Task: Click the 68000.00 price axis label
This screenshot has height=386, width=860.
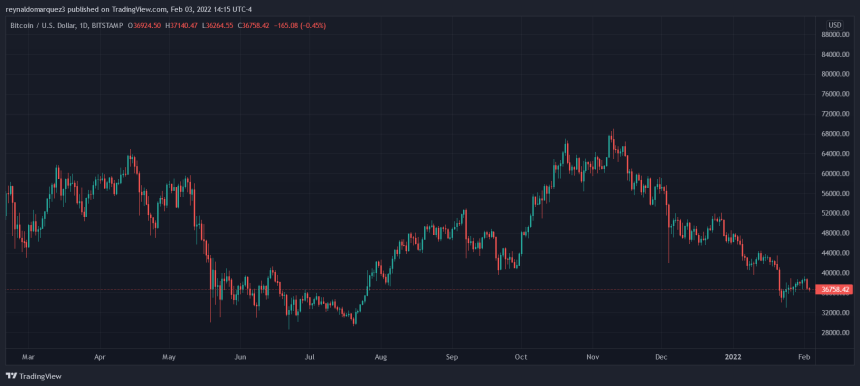Action: pos(835,134)
